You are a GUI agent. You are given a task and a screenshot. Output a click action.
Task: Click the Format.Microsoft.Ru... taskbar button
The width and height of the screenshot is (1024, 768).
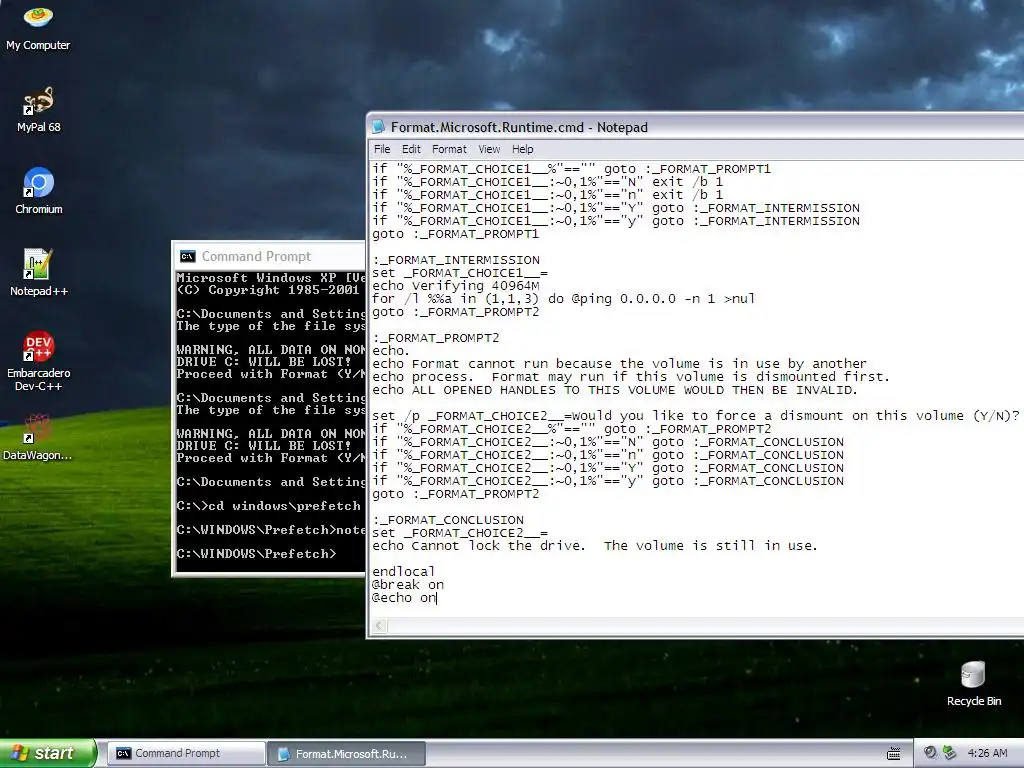pyautogui.click(x=347, y=754)
